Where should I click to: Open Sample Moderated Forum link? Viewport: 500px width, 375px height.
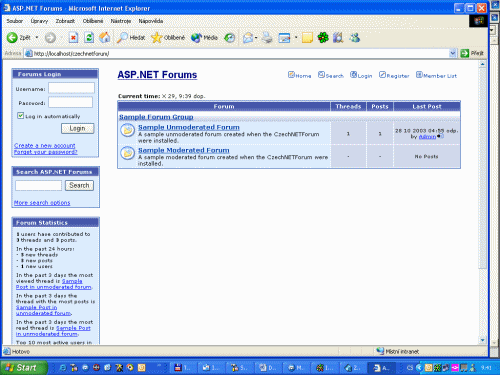(184, 150)
